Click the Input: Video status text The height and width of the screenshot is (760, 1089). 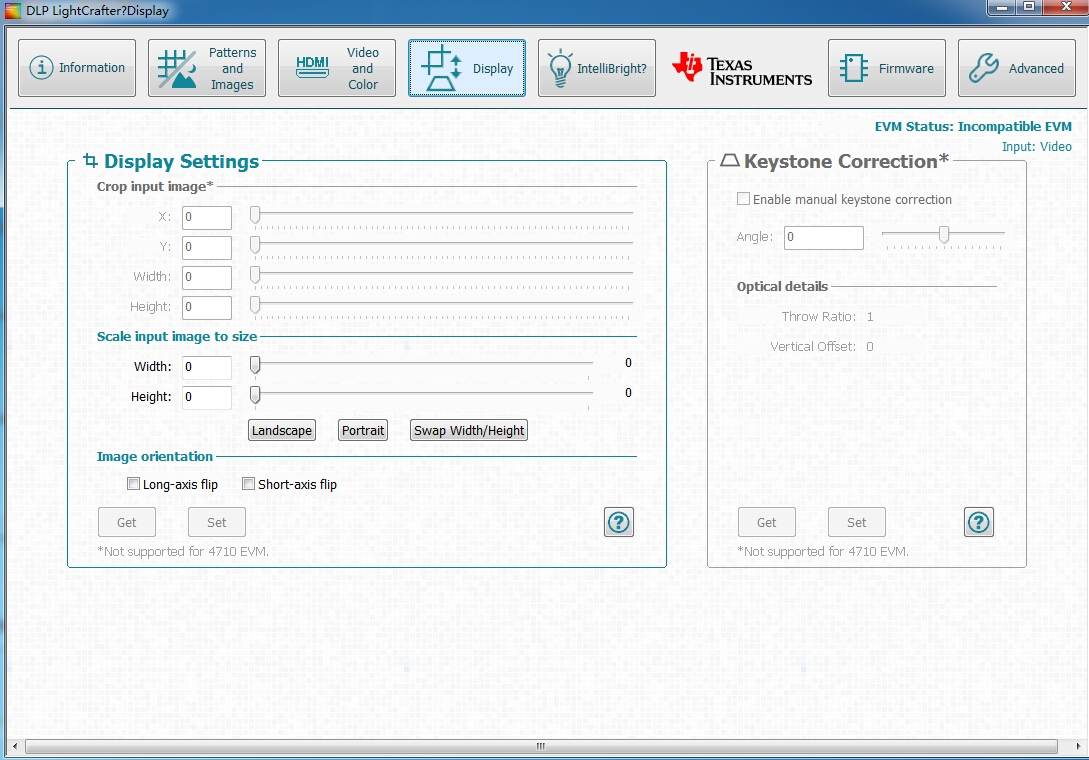pos(1036,147)
